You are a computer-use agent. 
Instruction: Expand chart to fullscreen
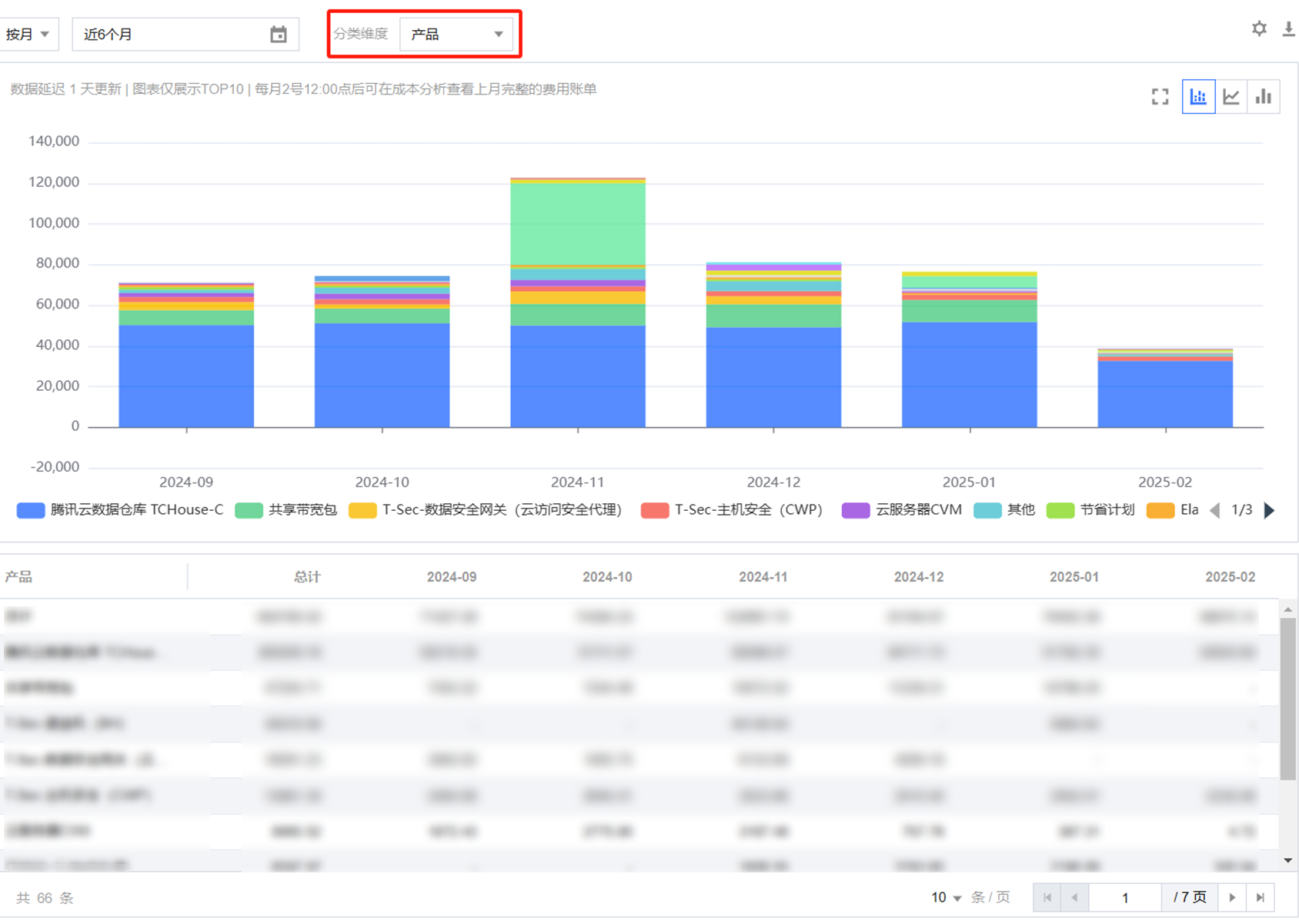click(x=1160, y=97)
